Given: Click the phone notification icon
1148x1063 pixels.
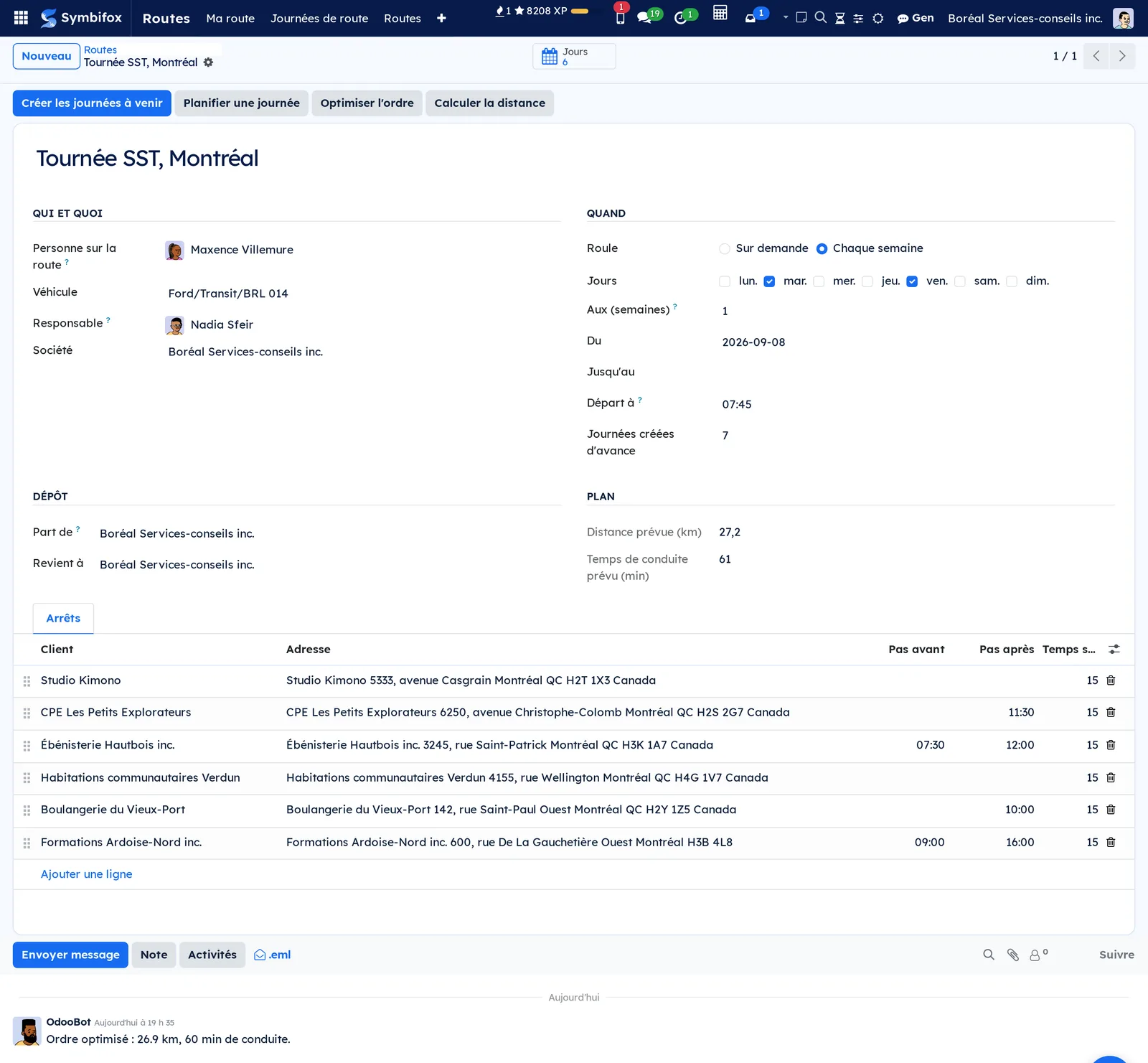Looking at the screenshot, I should (x=621, y=17).
